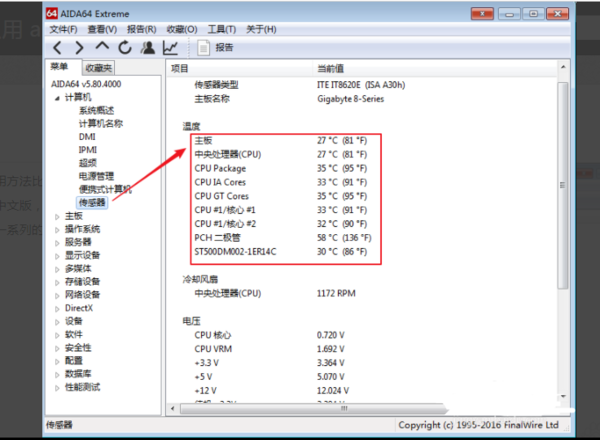
Task: Click the 项目 column header
Action: tap(240, 68)
